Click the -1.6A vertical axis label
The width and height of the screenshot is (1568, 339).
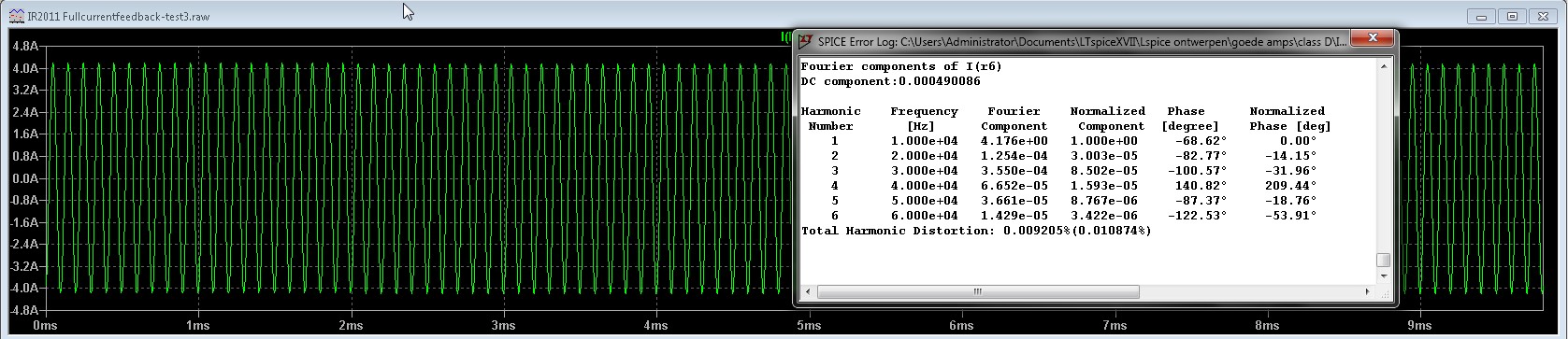(22, 222)
